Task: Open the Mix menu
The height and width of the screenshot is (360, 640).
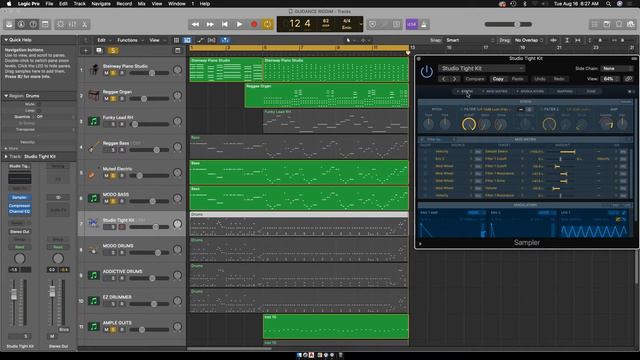Action: click(142, 4)
